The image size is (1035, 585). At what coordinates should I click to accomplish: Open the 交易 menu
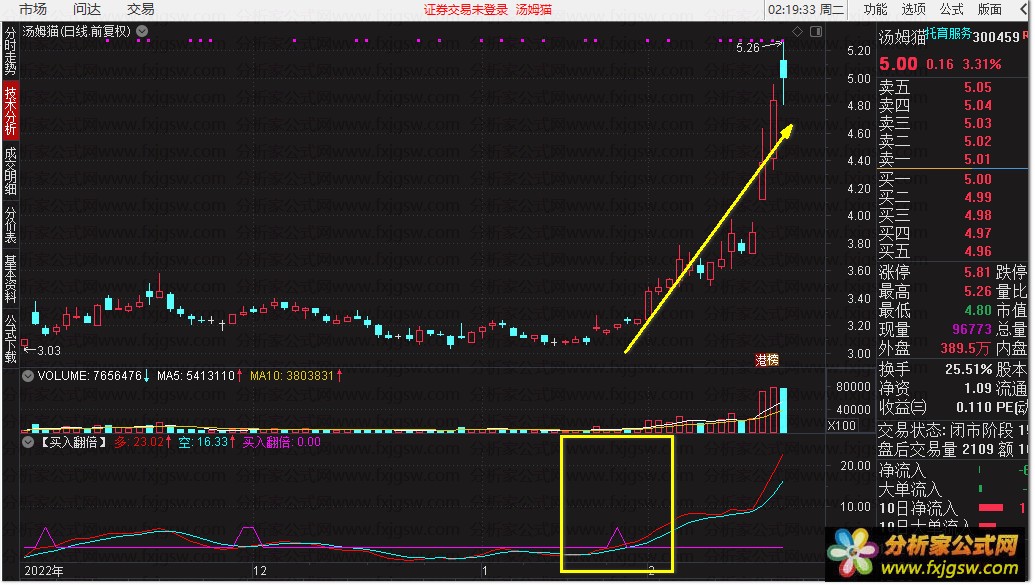[141, 9]
